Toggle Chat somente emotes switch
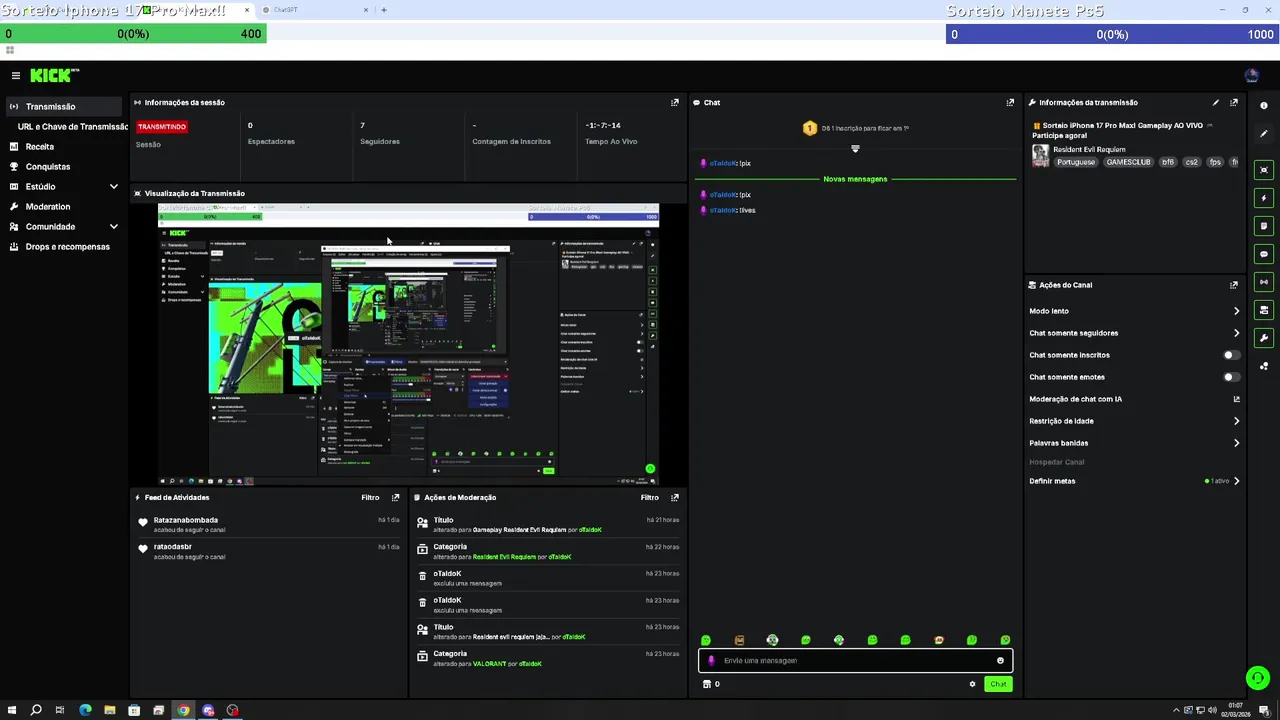This screenshot has height=720, width=1280. (x=1232, y=377)
